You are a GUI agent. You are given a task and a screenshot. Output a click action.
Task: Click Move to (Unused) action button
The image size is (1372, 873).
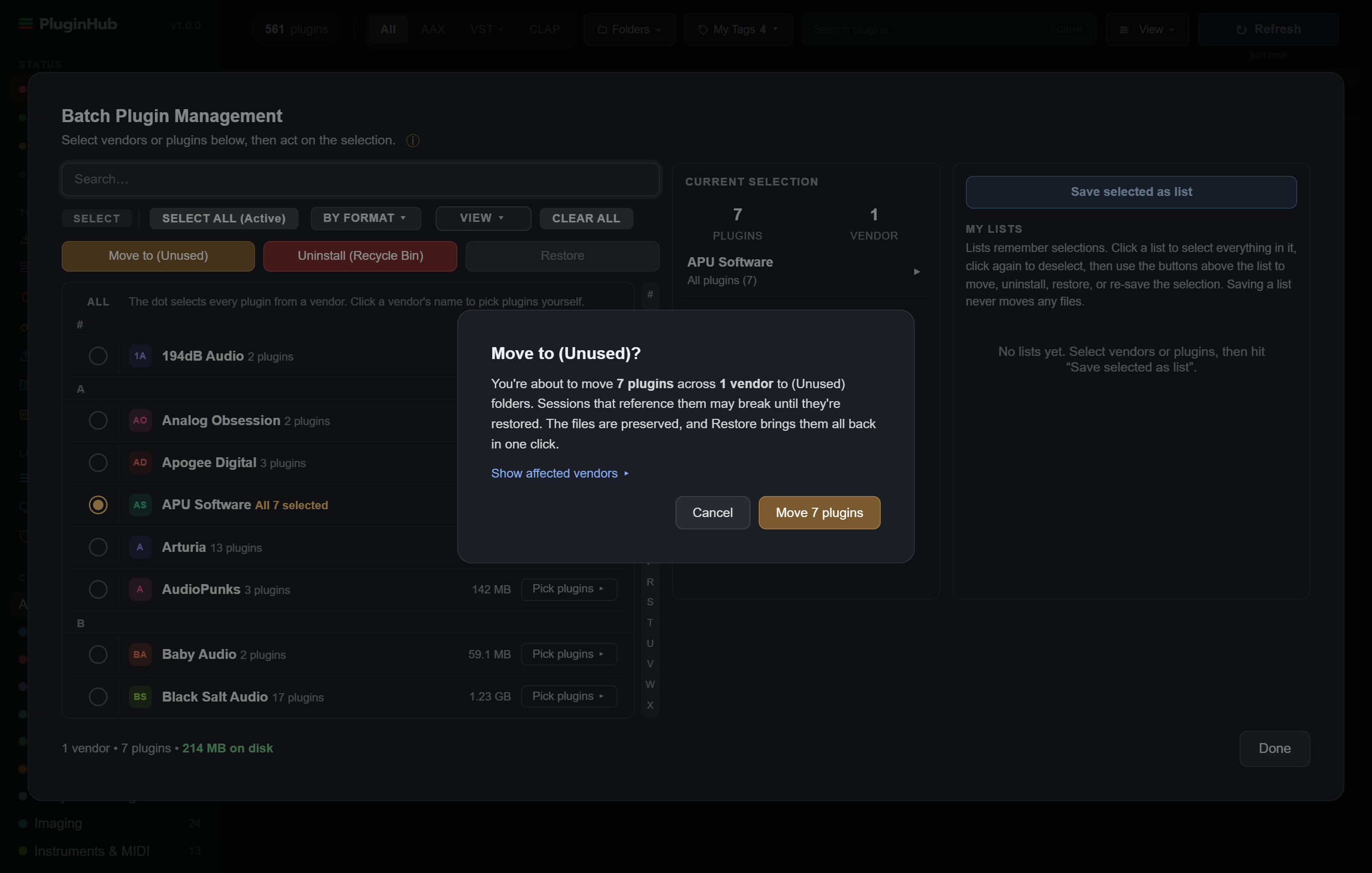click(159, 256)
